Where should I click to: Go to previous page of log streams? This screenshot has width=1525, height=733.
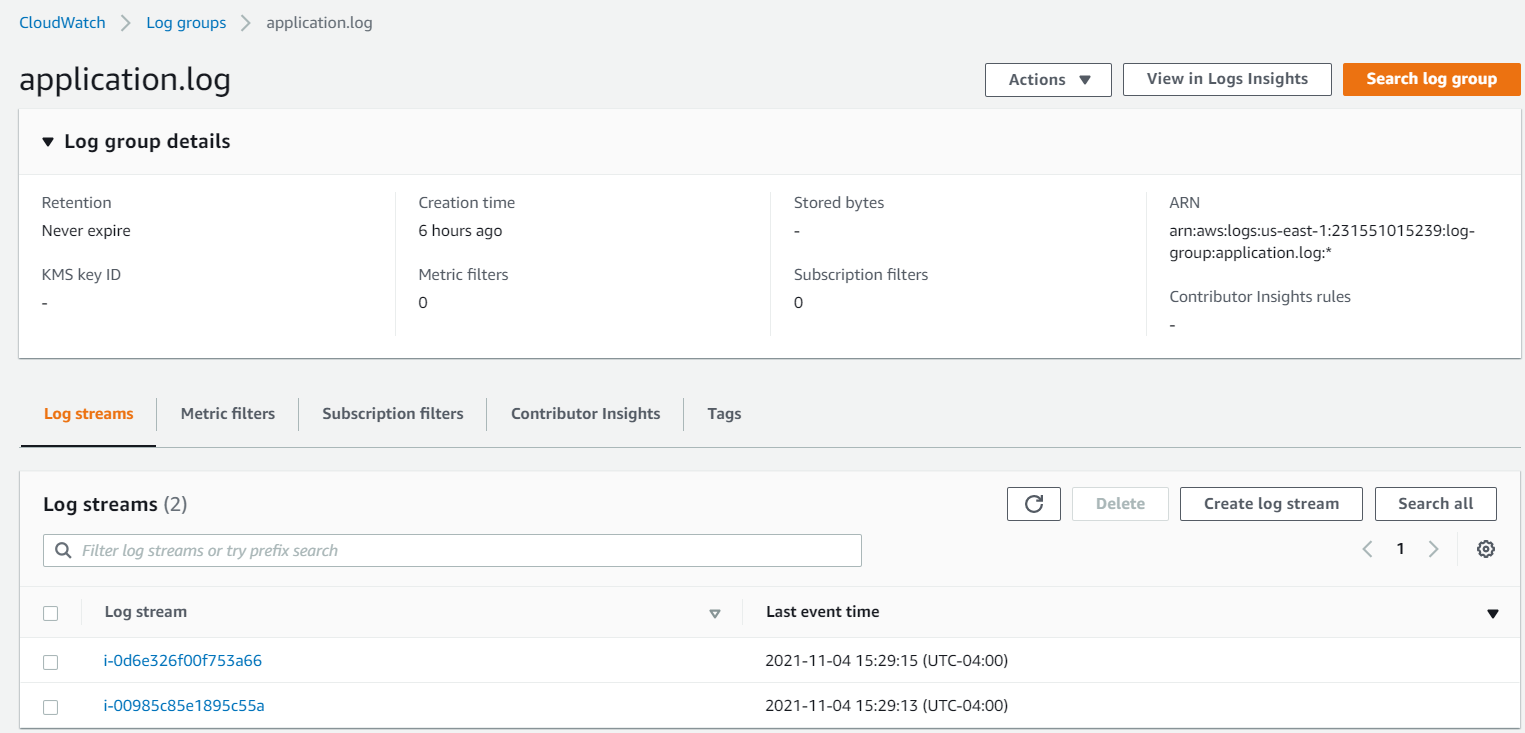point(1367,549)
